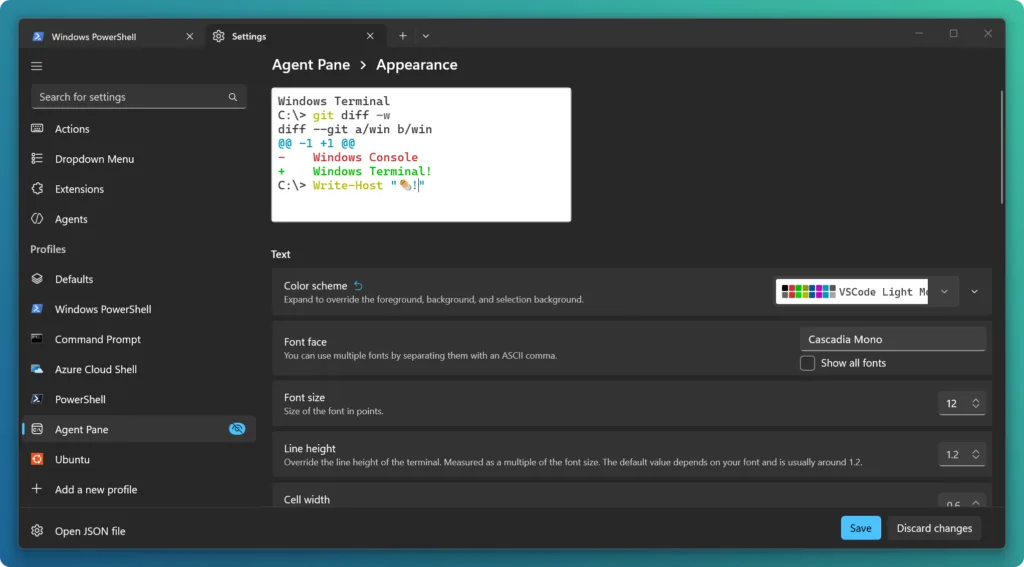Click the Ubuntu profile icon

click(x=37, y=459)
